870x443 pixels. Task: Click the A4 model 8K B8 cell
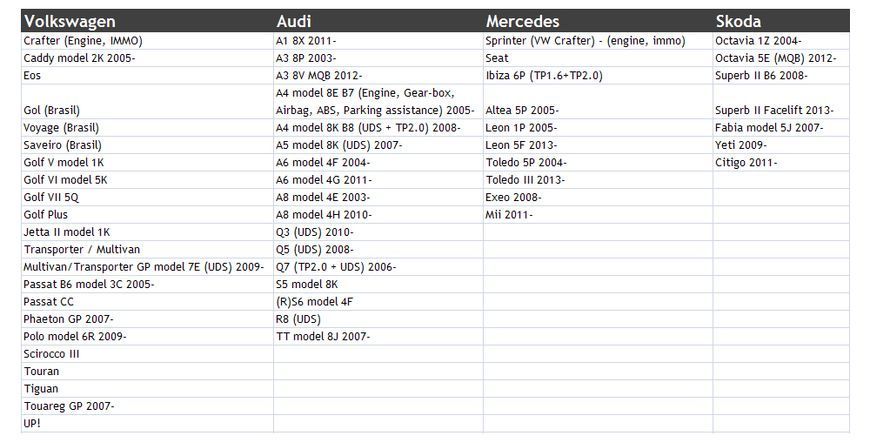[x=378, y=128]
